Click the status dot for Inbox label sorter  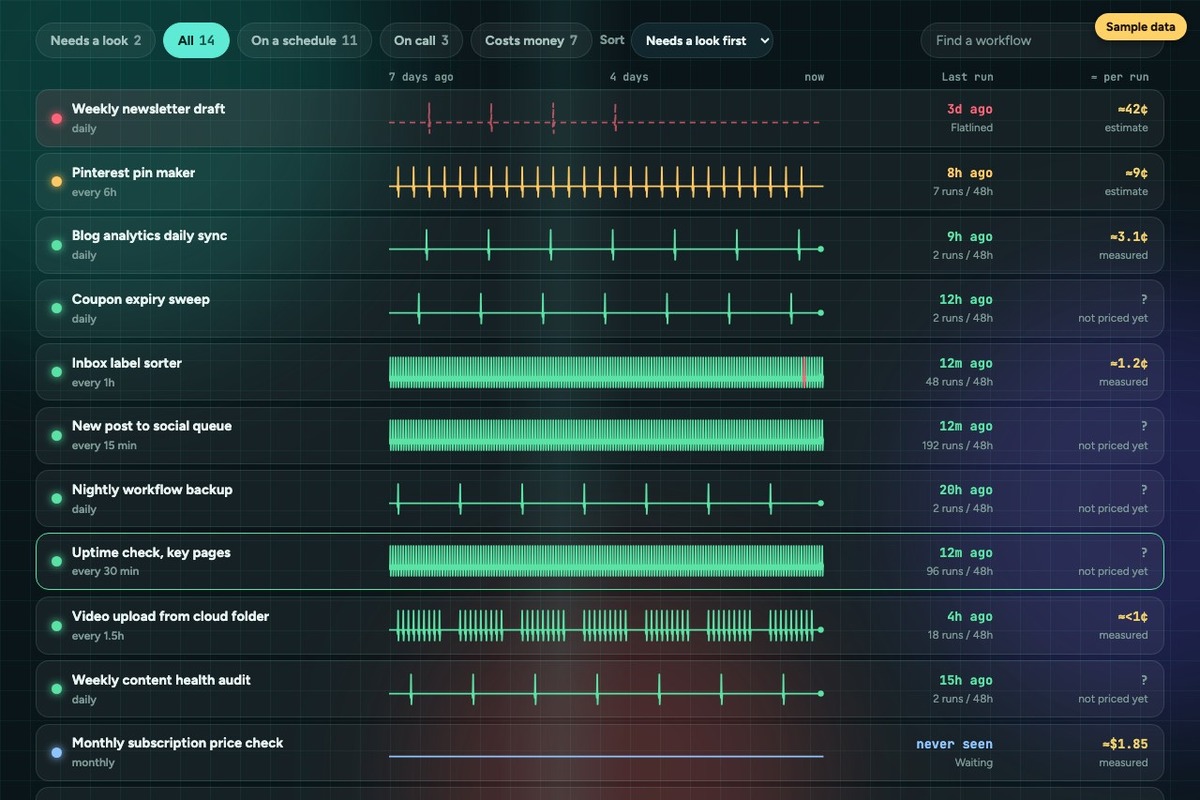click(56, 372)
